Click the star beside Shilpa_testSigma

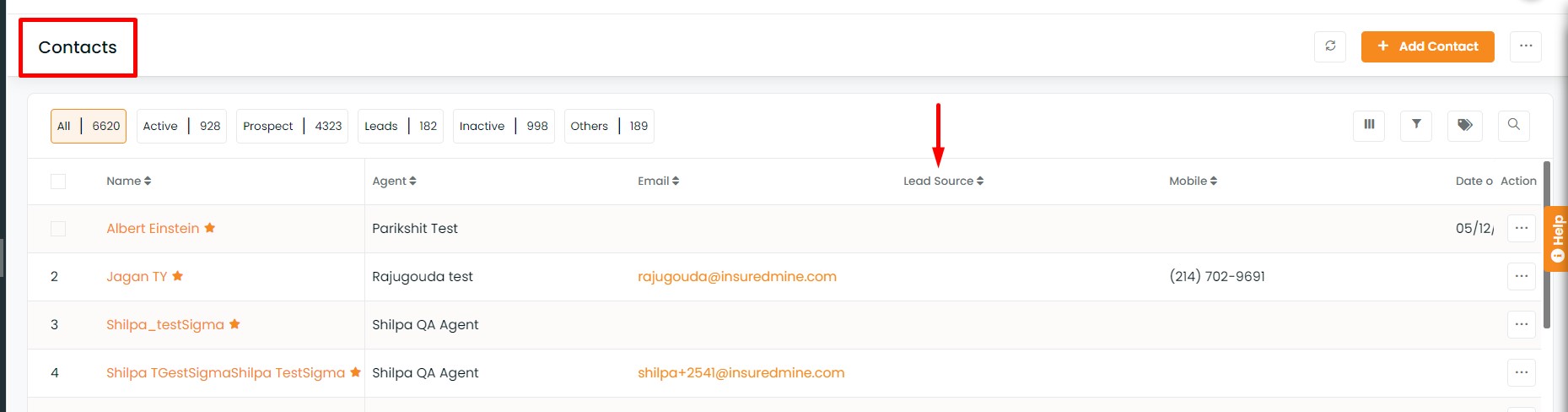235,324
